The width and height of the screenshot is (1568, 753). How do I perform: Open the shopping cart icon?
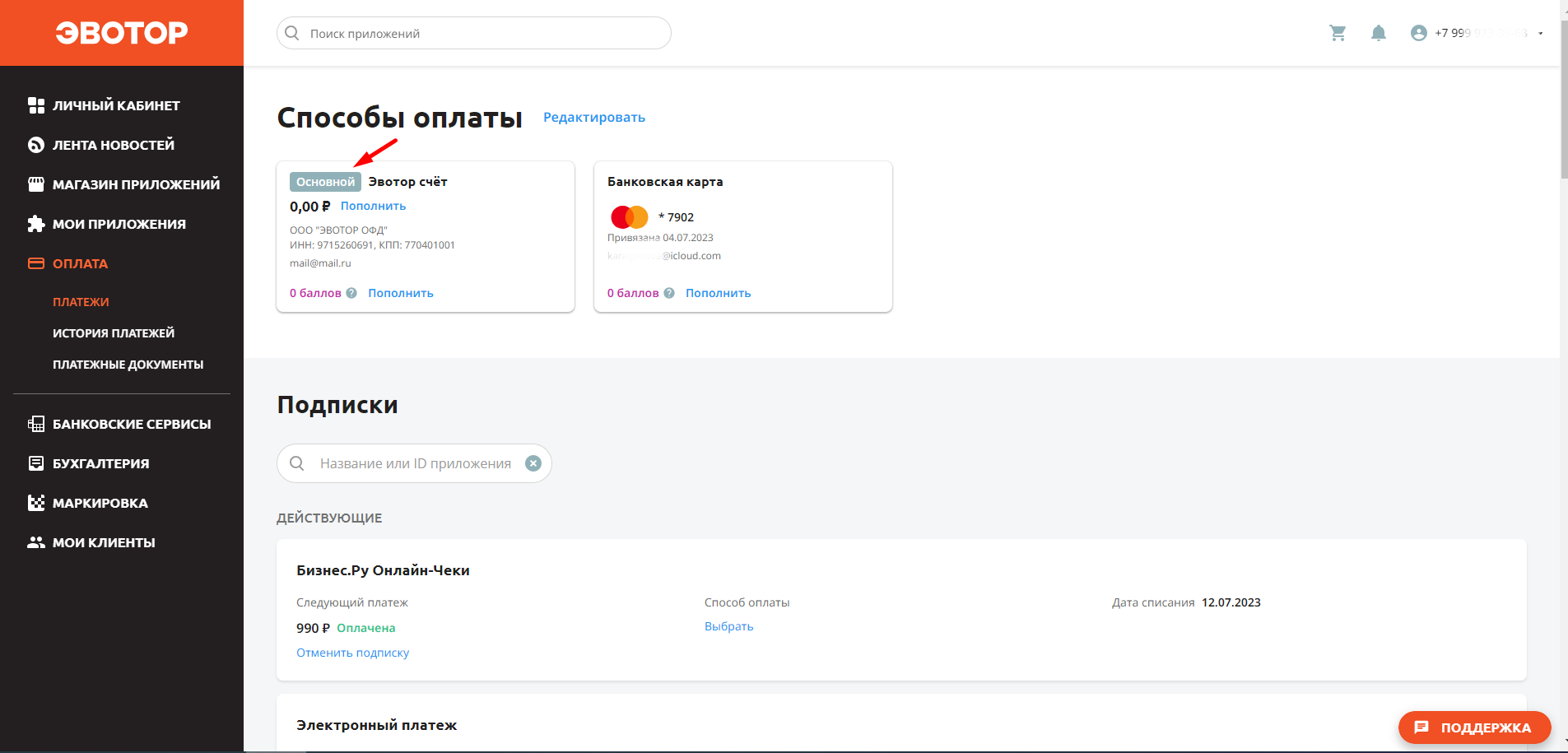pyautogui.click(x=1338, y=33)
